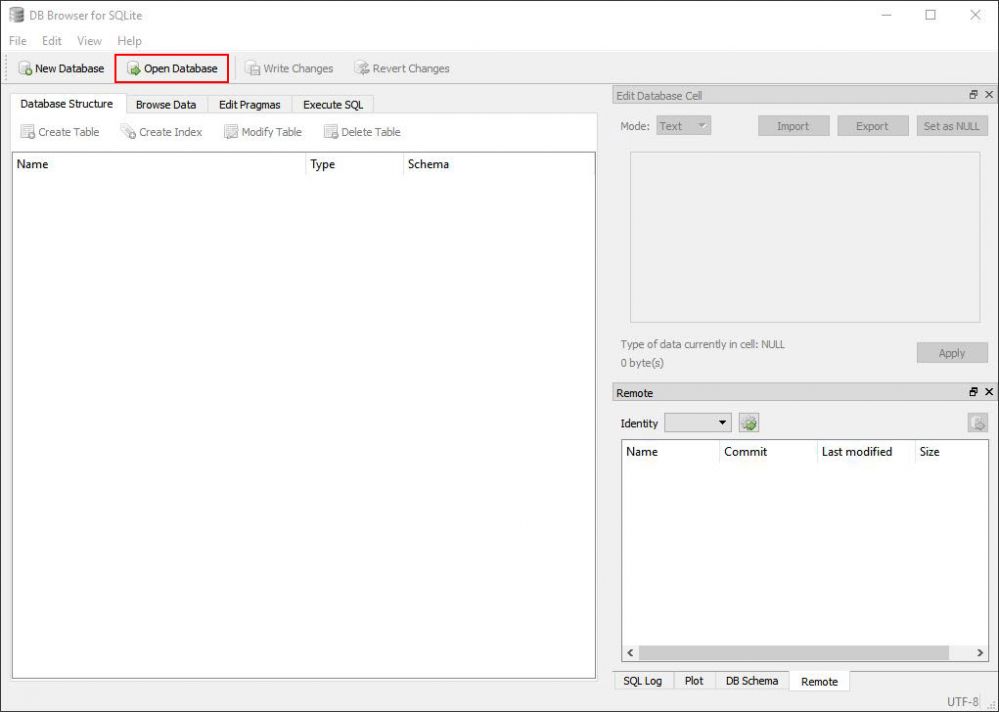The image size is (999, 712).
Task: Click the Remote panel refresh icon next to Identity
Action: click(749, 423)
